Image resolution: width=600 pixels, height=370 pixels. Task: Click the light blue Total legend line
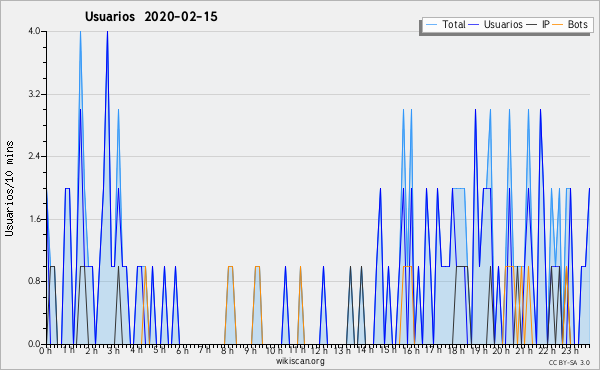(x=431, y=25)
